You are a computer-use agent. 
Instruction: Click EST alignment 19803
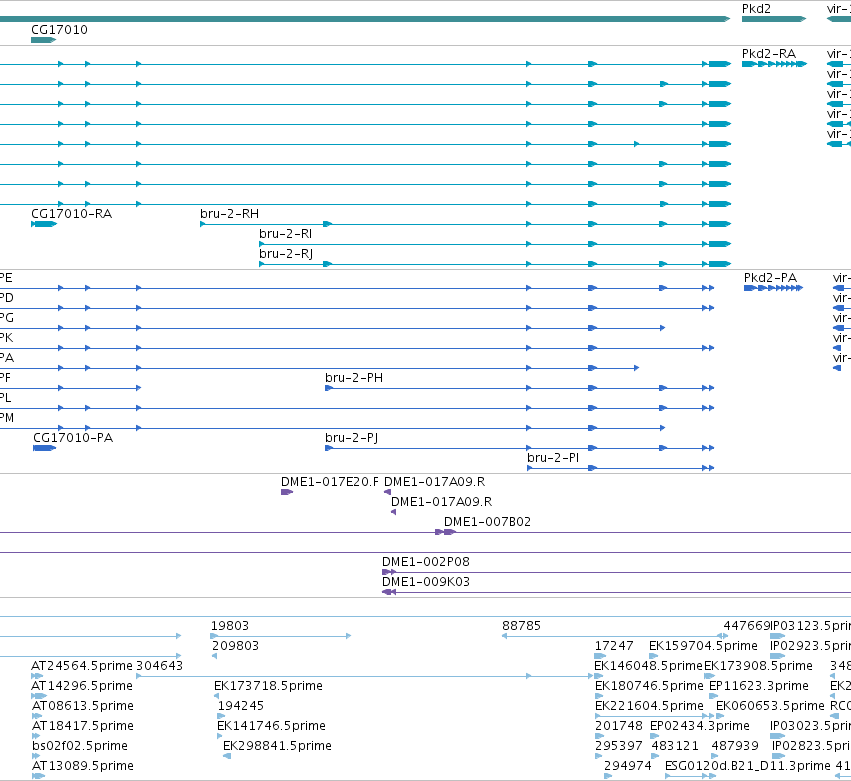(281, 636)
